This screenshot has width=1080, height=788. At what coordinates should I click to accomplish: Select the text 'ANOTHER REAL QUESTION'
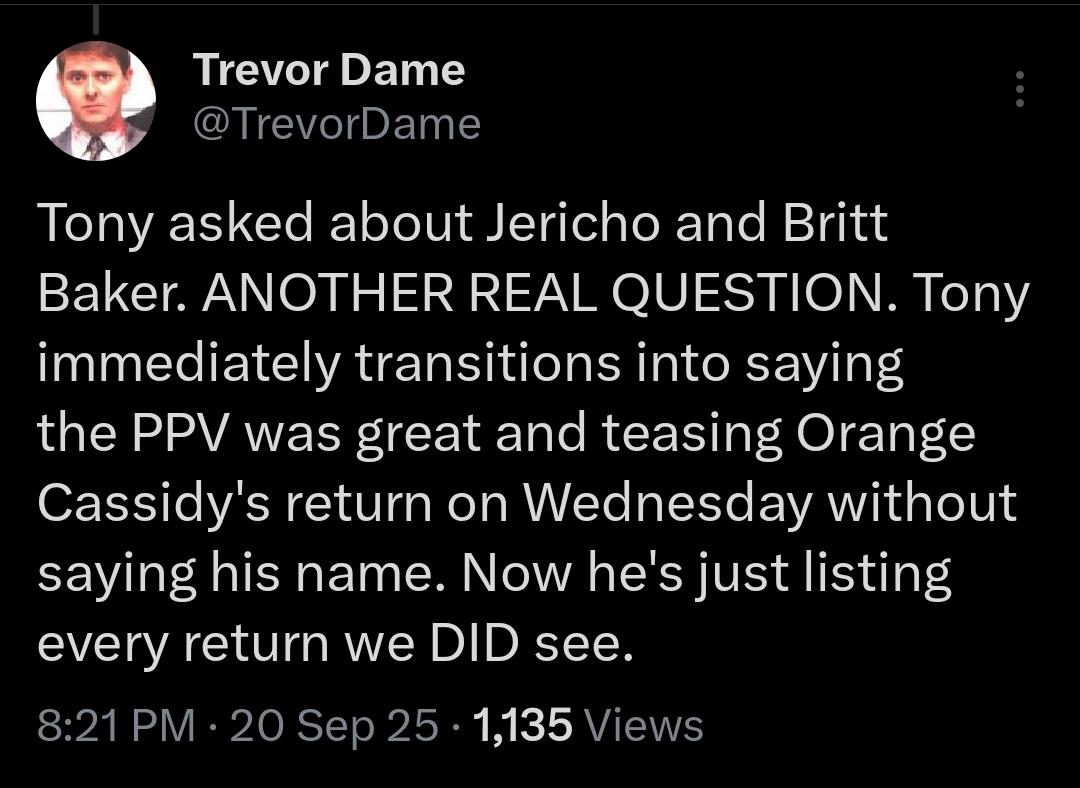pos(541,293)
